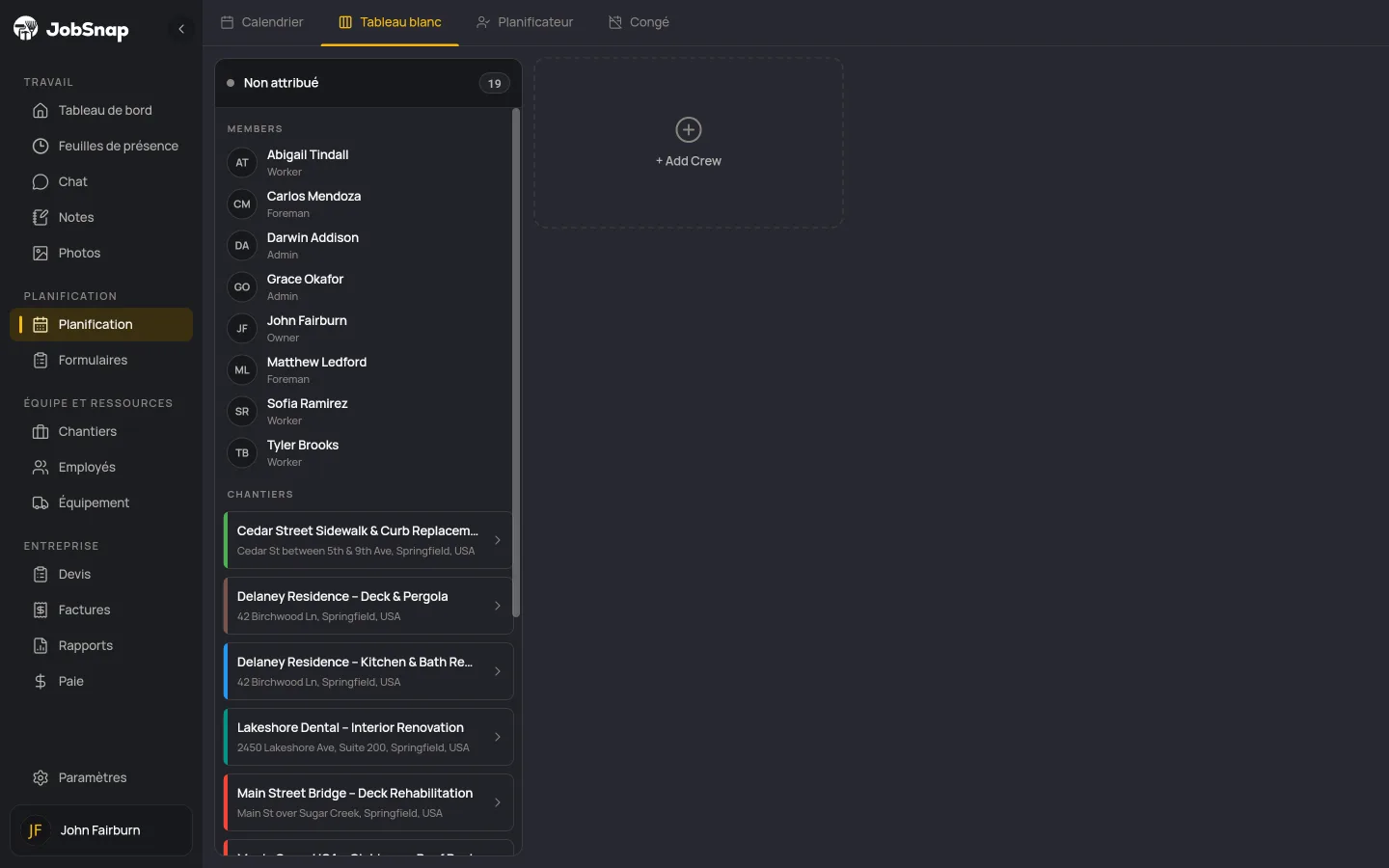Open the Chantiers briefcase icon
This screenshot has width=1389, height=868.
coord(41,432)
